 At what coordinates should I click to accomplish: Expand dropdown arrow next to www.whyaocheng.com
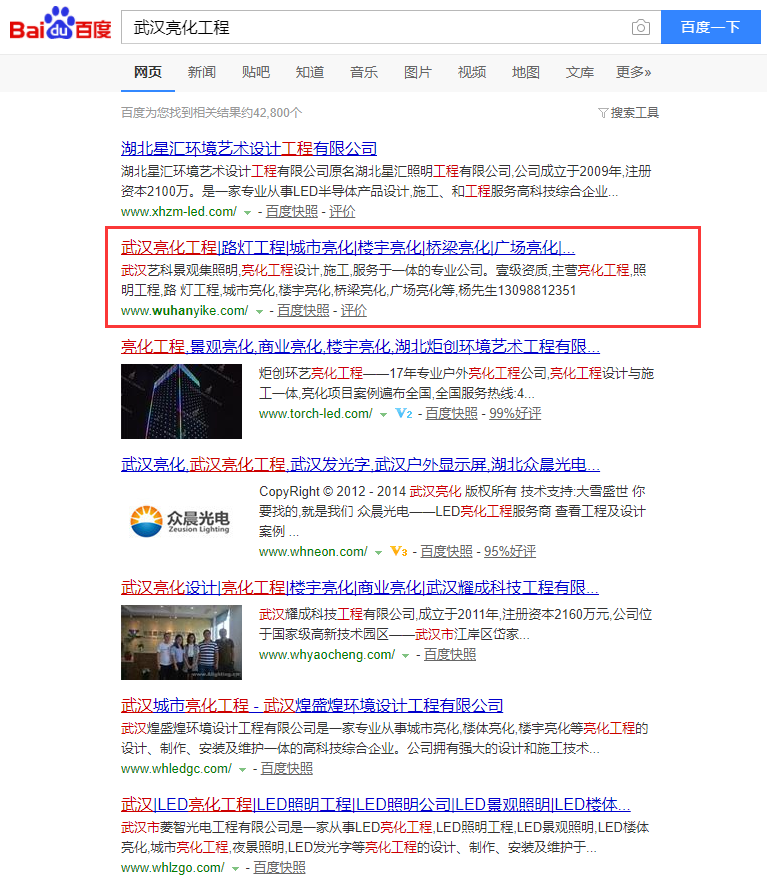coord(405,656)
